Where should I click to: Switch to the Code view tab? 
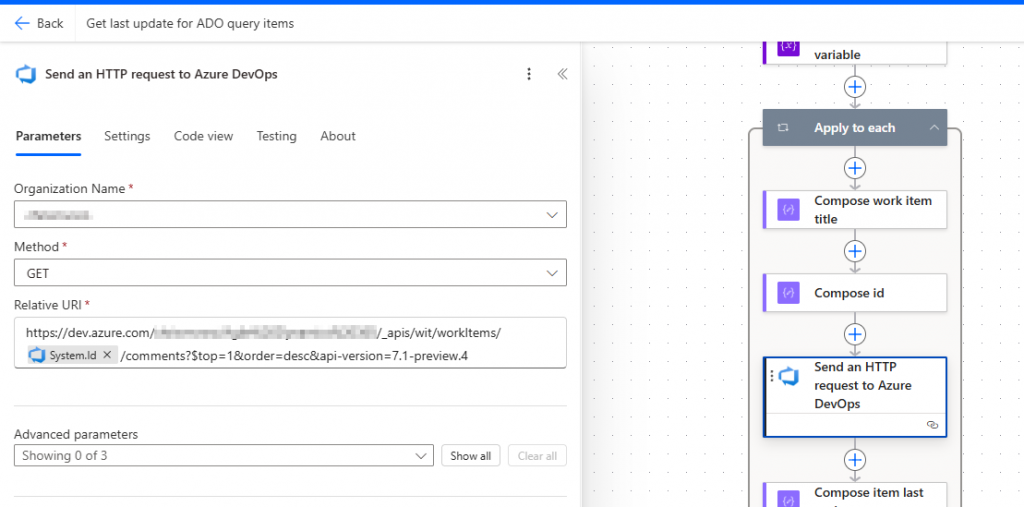coord(203,136)
